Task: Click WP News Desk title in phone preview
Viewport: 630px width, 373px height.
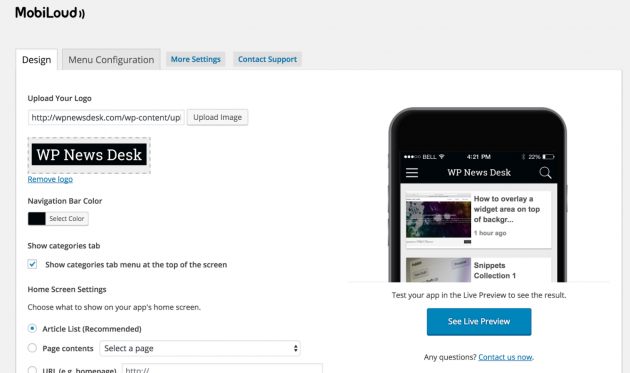Action: [479, 172]
